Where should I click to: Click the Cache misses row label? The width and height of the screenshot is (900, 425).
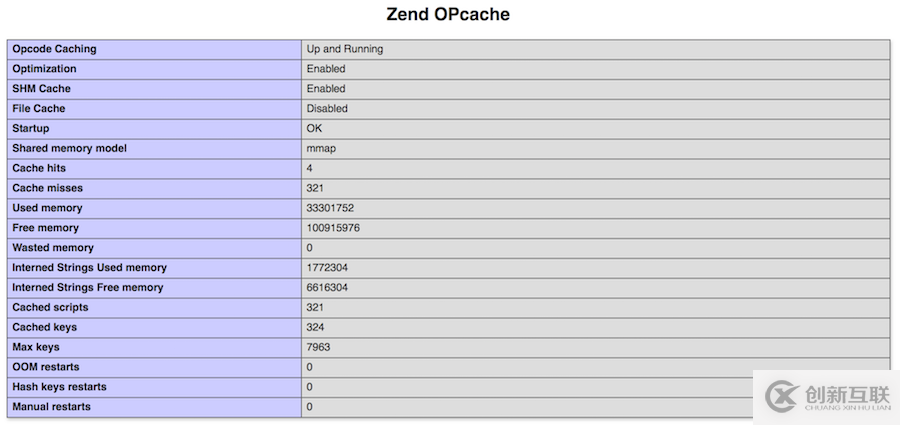pos(47,188)
